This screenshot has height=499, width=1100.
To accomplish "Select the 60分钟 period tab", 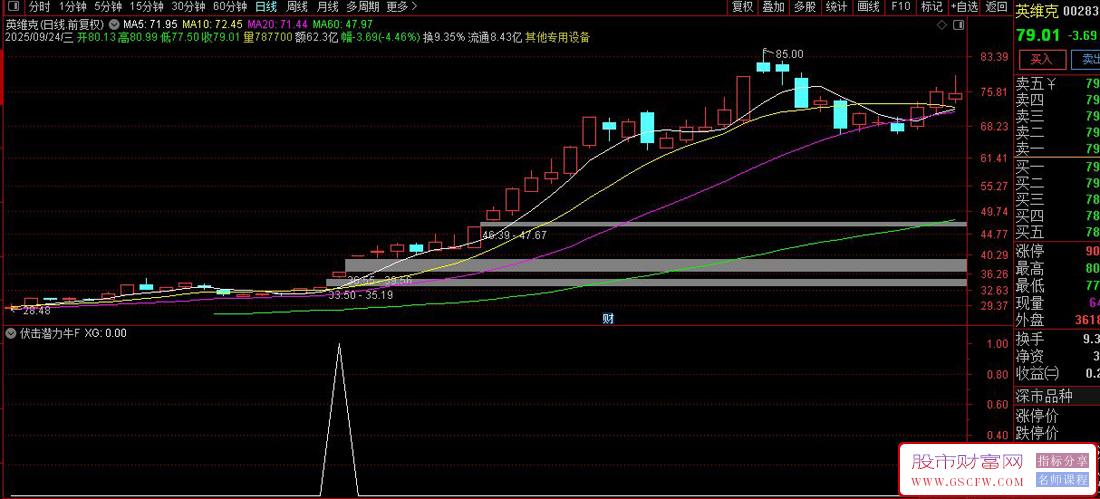I will 229,7.
